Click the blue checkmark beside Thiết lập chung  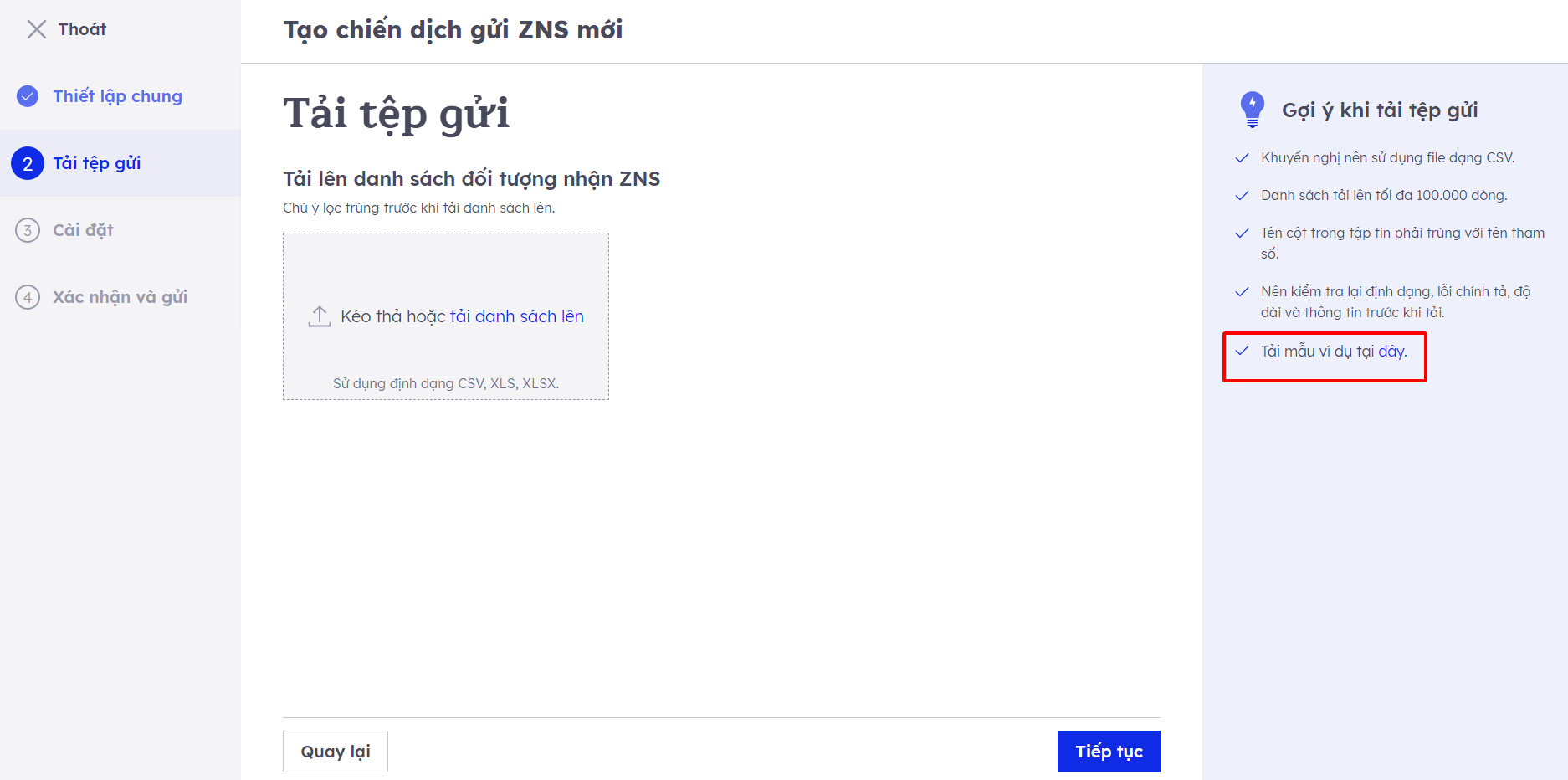click(x=28, y=96)
